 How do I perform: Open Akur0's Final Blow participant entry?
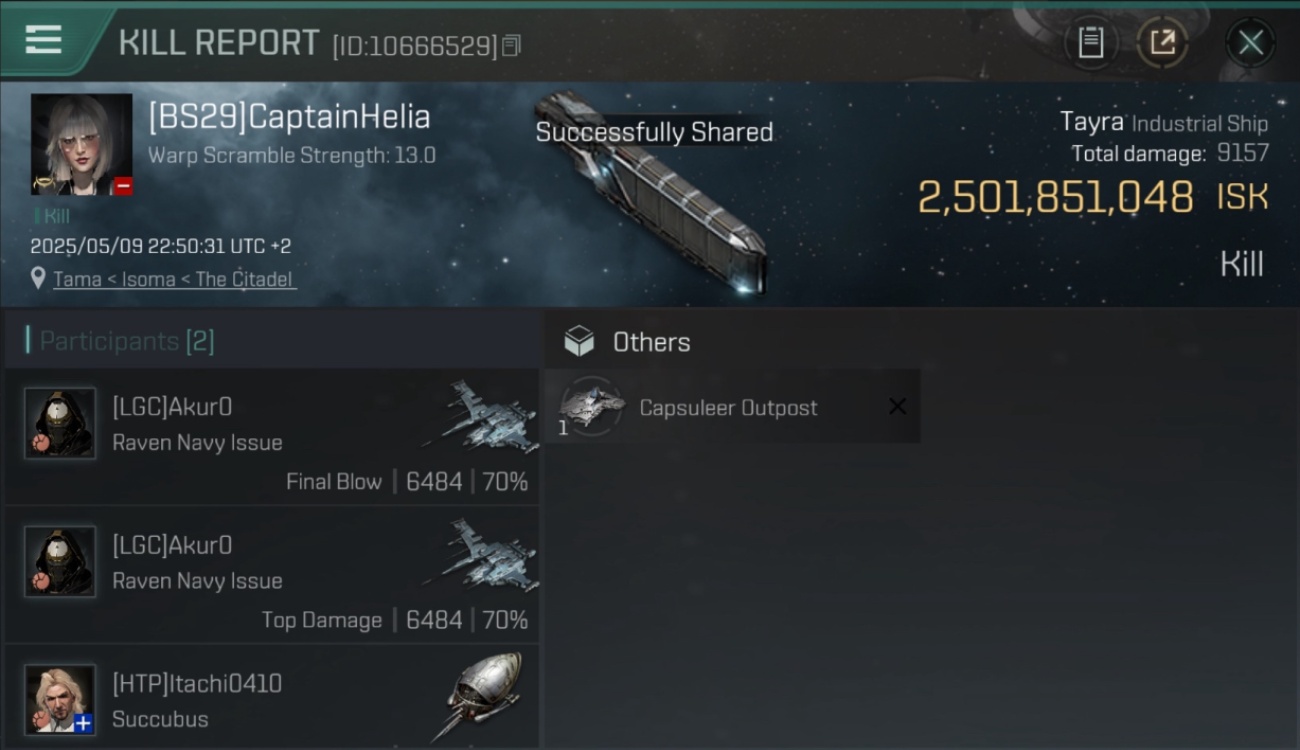pyautogui.click(x=272, y=437)
